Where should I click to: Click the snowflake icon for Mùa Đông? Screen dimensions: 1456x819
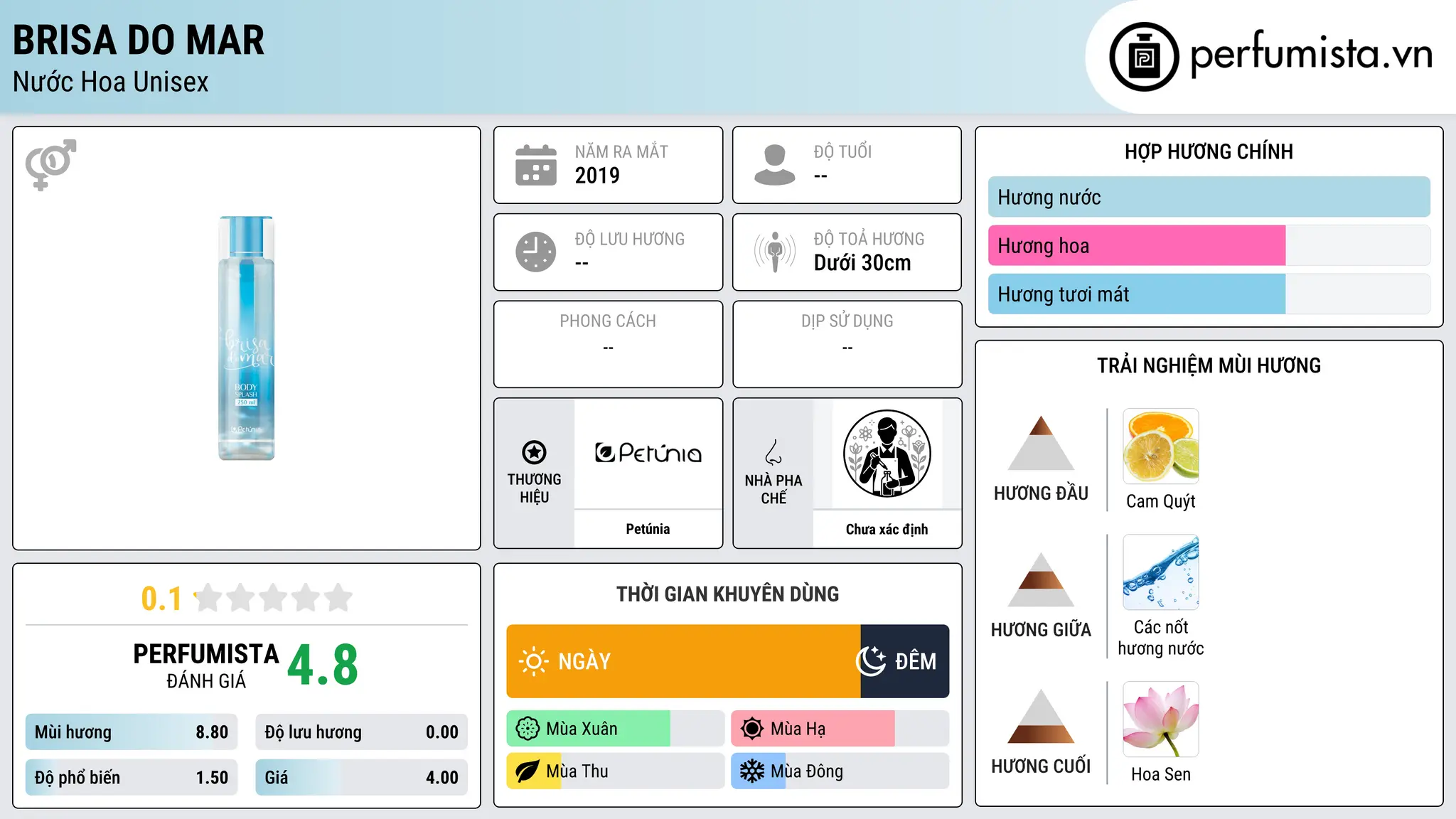point(752,771)
